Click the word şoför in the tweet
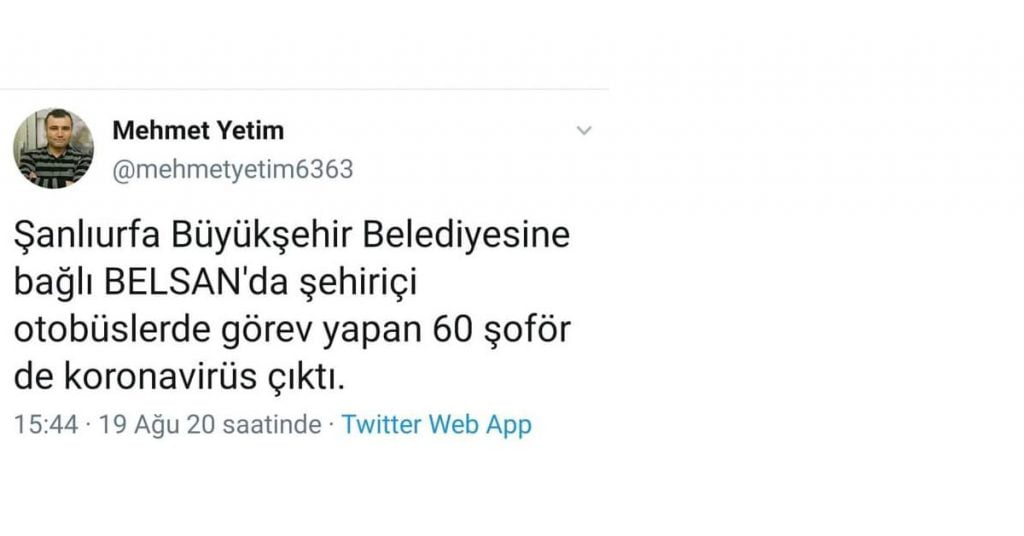Image resolution: width=1024 pixels, height=536 pixels. (526, 332)
